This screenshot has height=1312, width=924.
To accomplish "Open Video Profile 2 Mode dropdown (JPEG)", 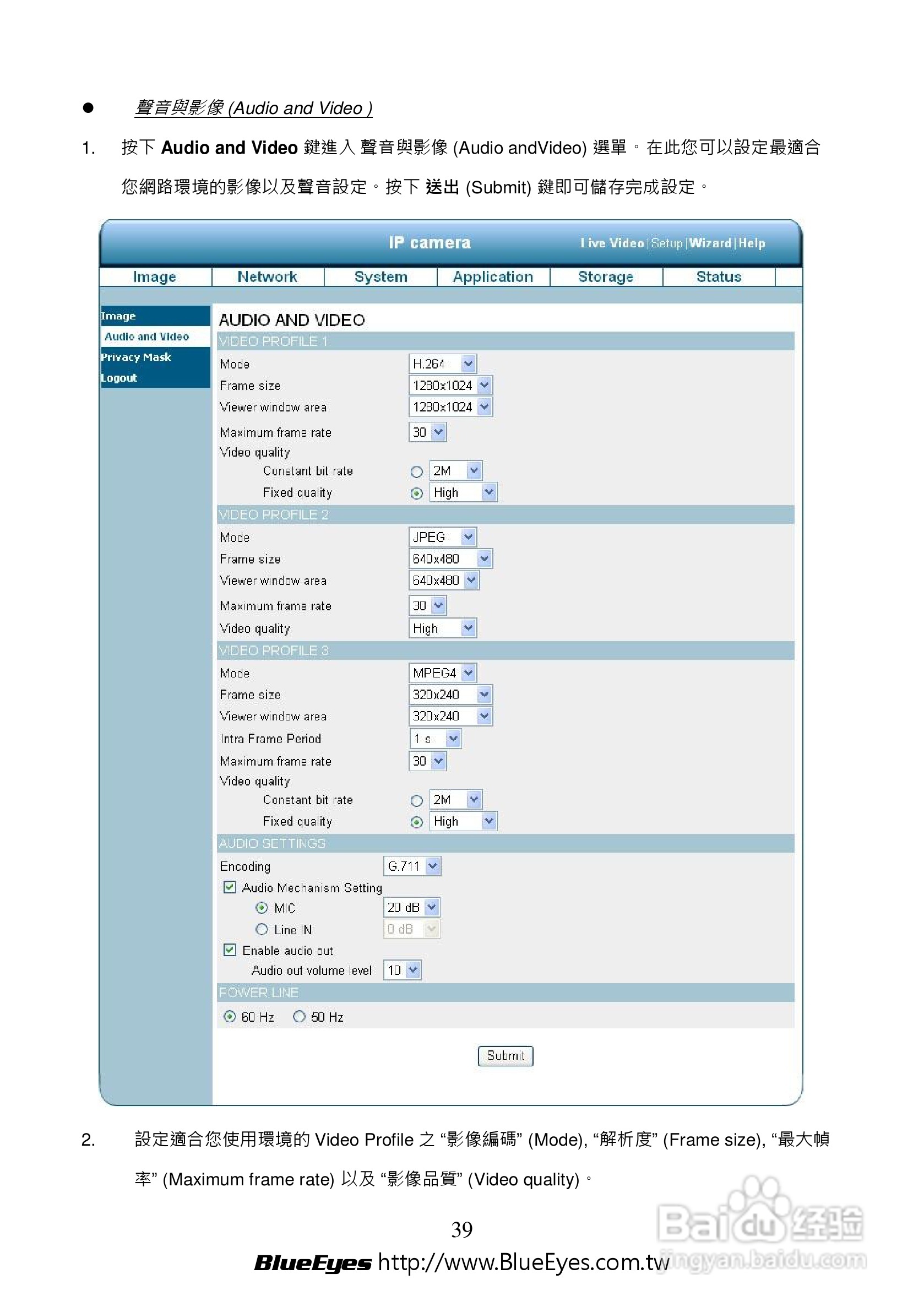I will coord(442,537).
